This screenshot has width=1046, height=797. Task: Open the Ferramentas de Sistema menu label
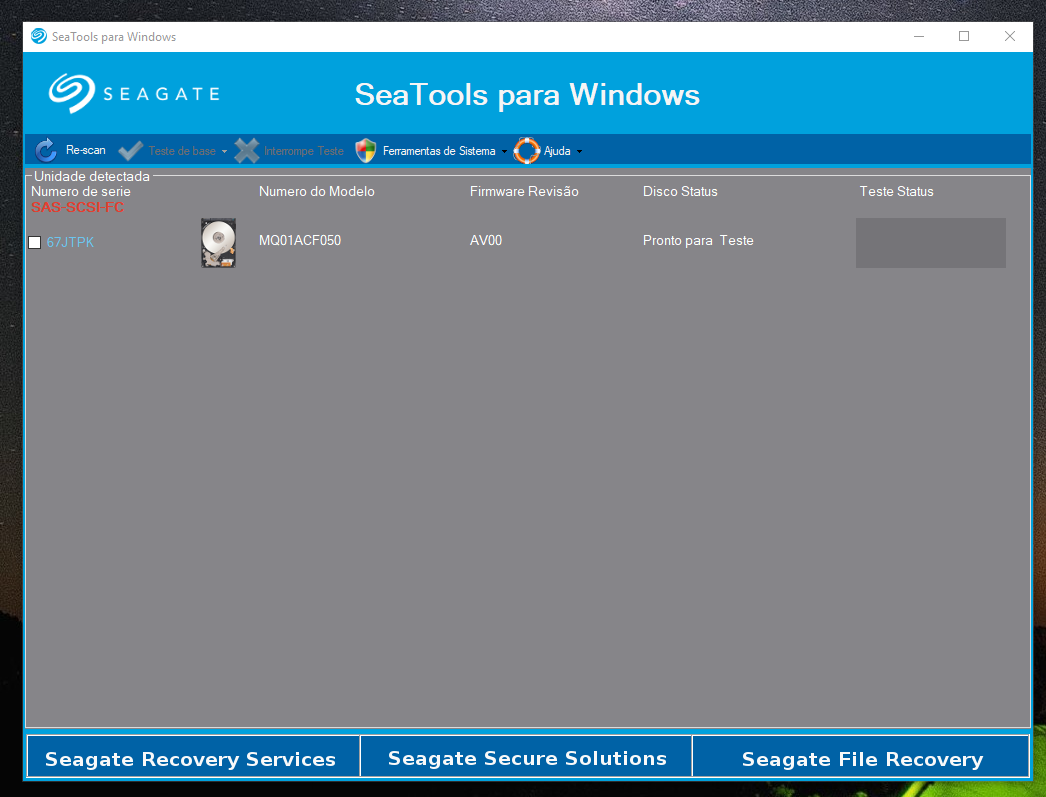439,151
